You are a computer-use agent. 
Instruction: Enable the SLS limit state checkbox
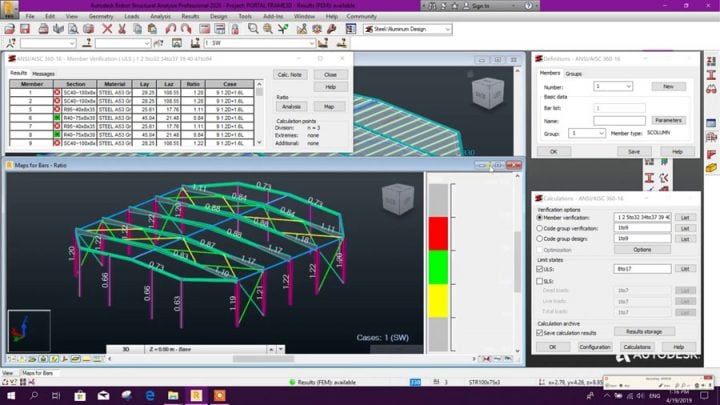pyautogui.click(x=540, y=281)
